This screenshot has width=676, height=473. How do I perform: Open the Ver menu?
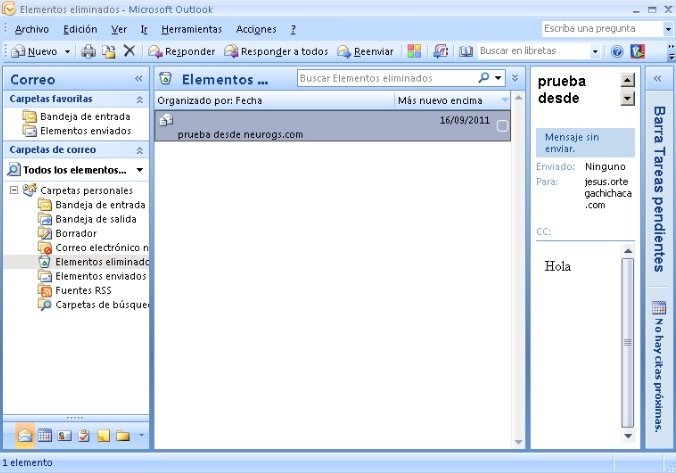click(x=119, y=29)
